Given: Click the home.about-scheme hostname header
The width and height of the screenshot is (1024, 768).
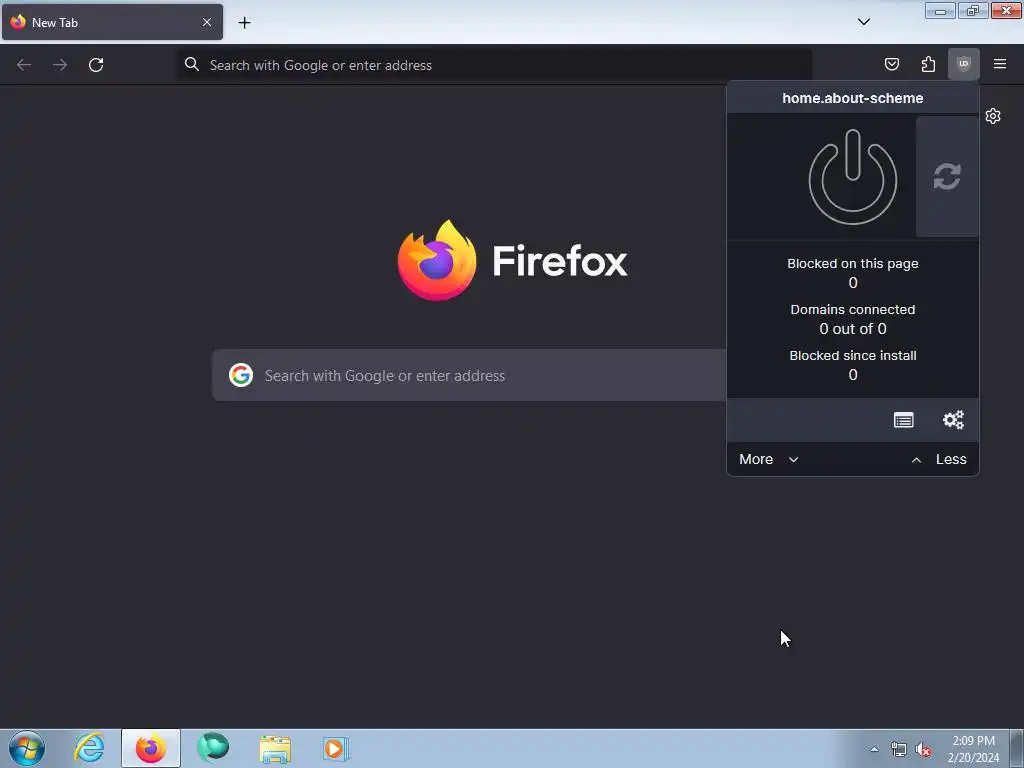Looking at the screenshot, I should [x=852, y=98].
